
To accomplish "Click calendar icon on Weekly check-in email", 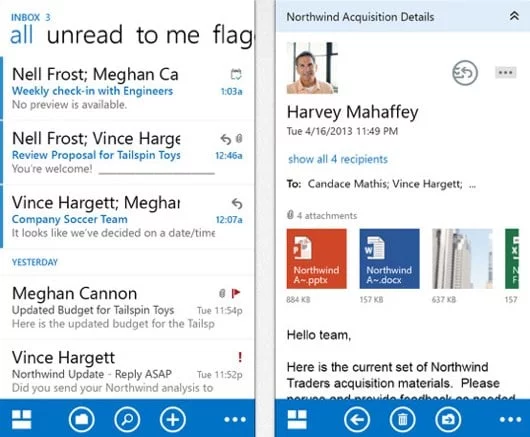I will click(236, 74).
